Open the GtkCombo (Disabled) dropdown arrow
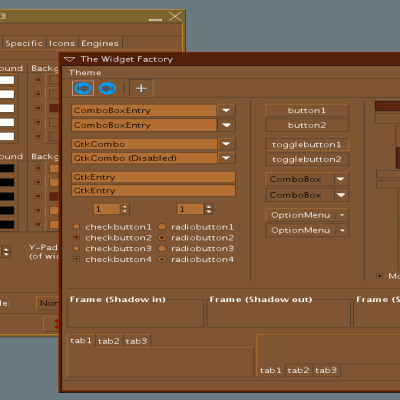The width and height of the screenshot is (400, 400). tap(226, 158)
